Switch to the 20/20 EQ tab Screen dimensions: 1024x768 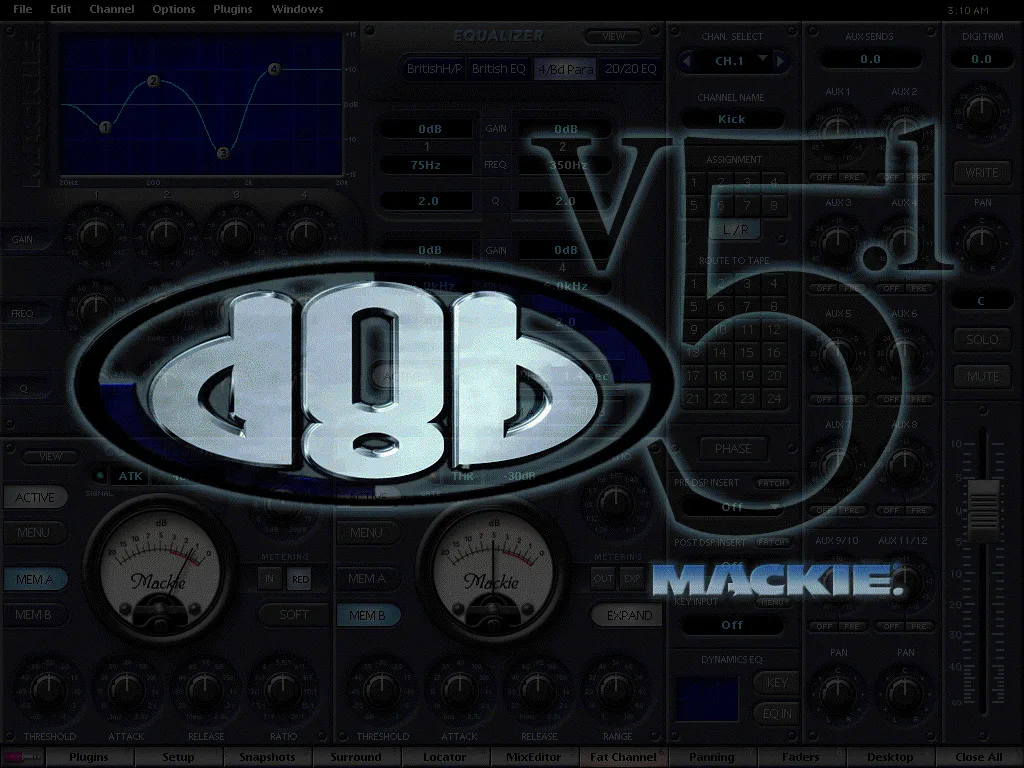630,69
